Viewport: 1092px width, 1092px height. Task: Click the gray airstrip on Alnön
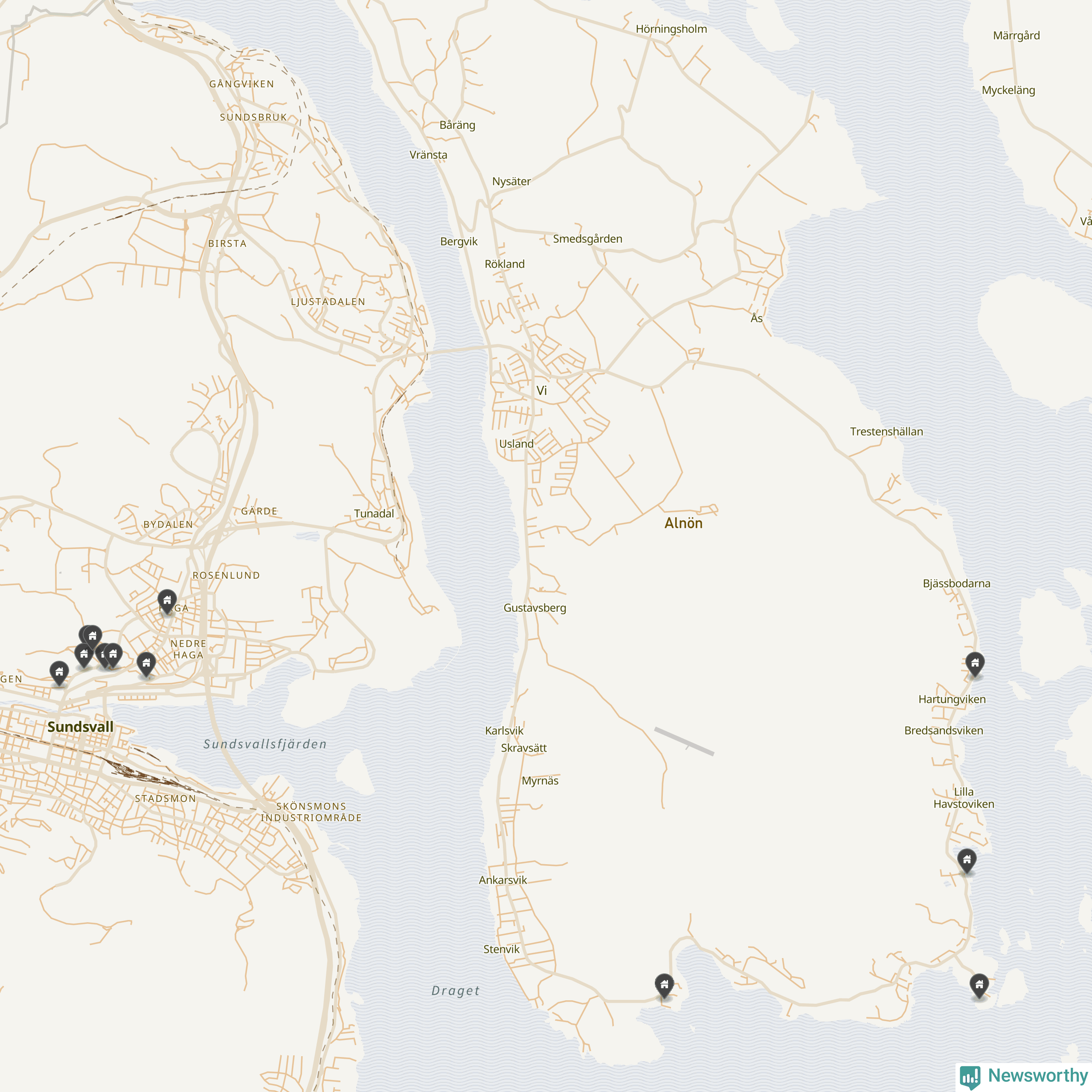click(684, 741)
